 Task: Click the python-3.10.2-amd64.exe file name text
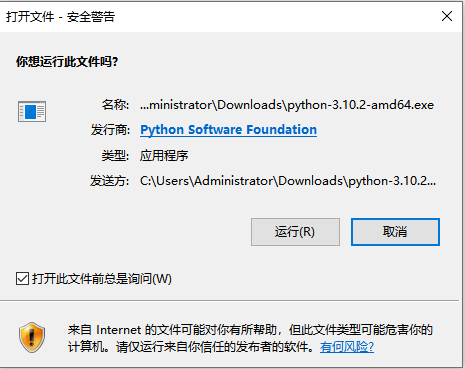point(361,105)
